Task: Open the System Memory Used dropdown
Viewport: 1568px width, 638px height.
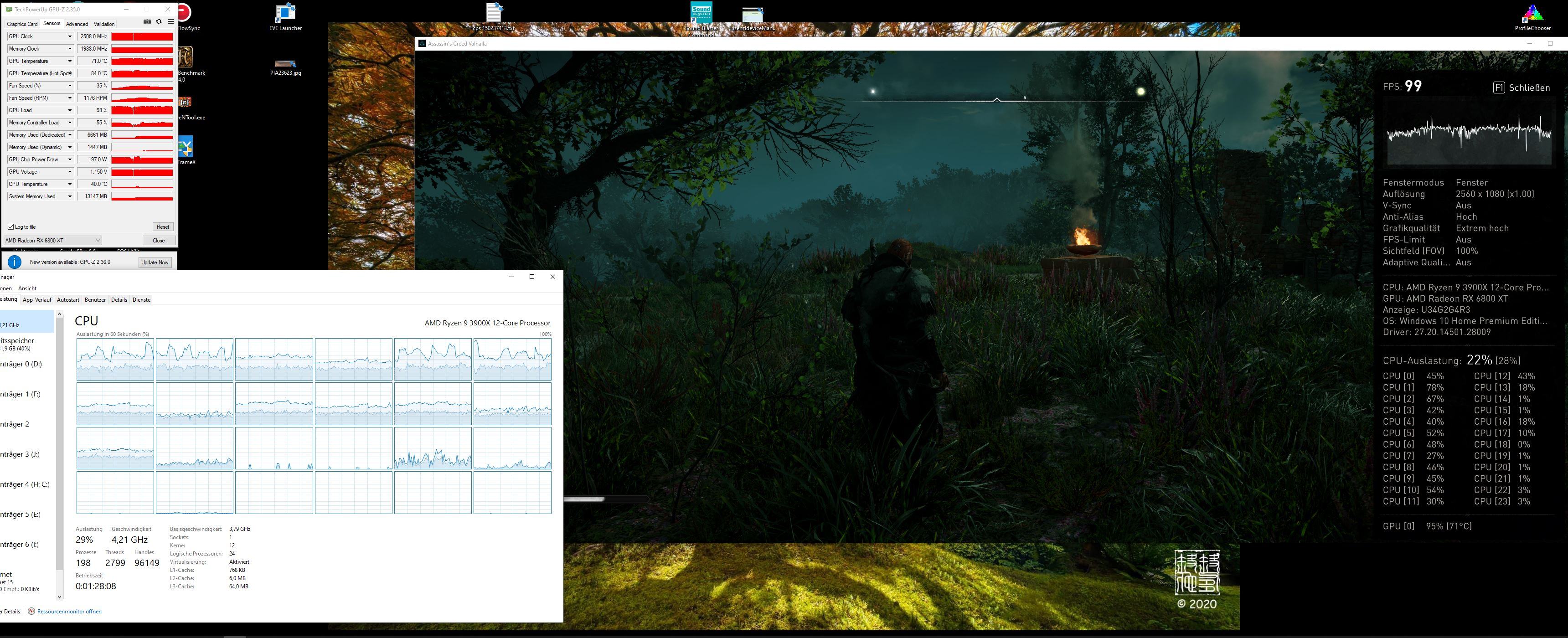Action: point(69,196)
